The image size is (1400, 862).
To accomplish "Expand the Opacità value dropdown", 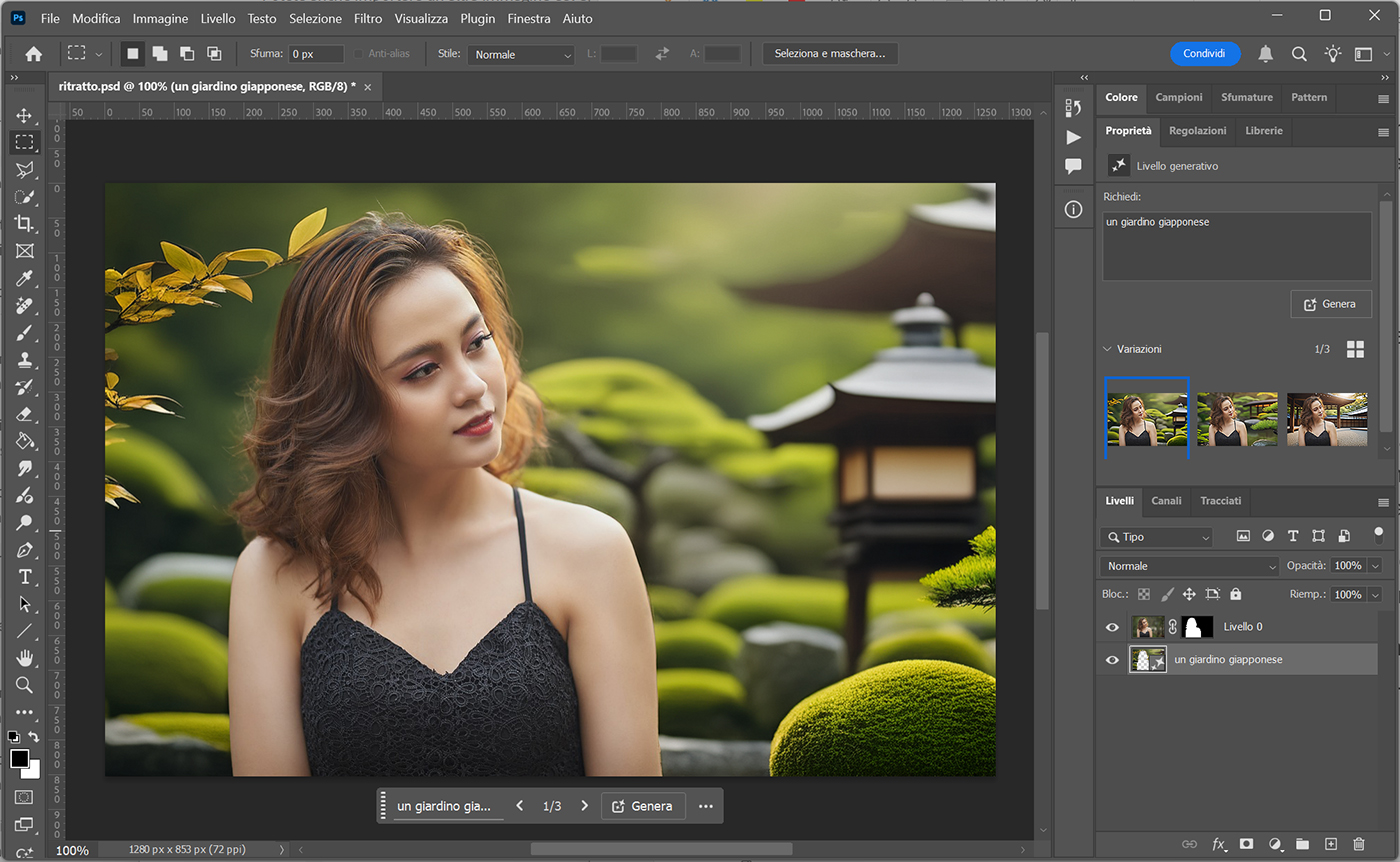I will click(1375, 566).
